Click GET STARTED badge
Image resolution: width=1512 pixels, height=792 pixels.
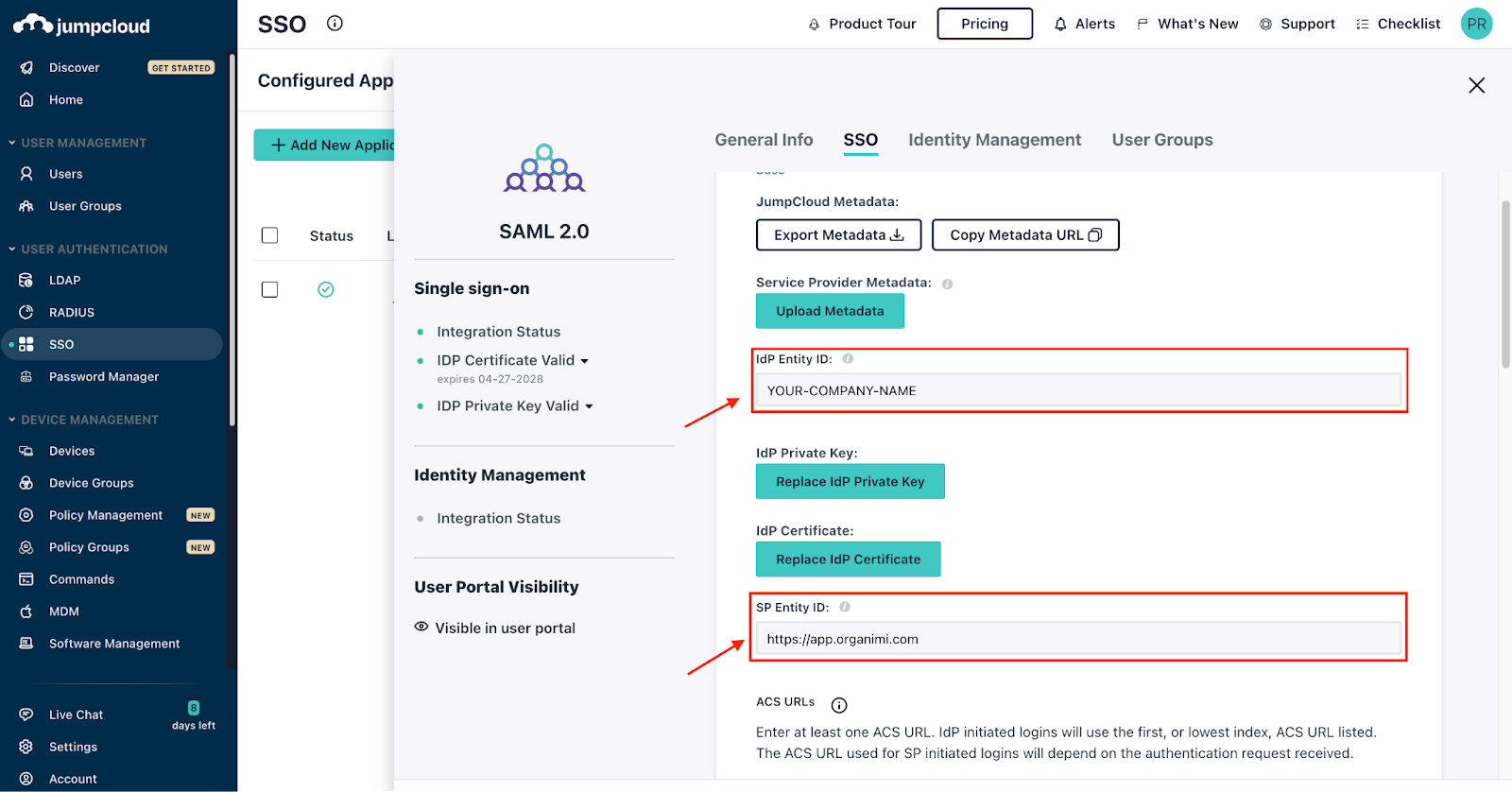click(181, 68)
